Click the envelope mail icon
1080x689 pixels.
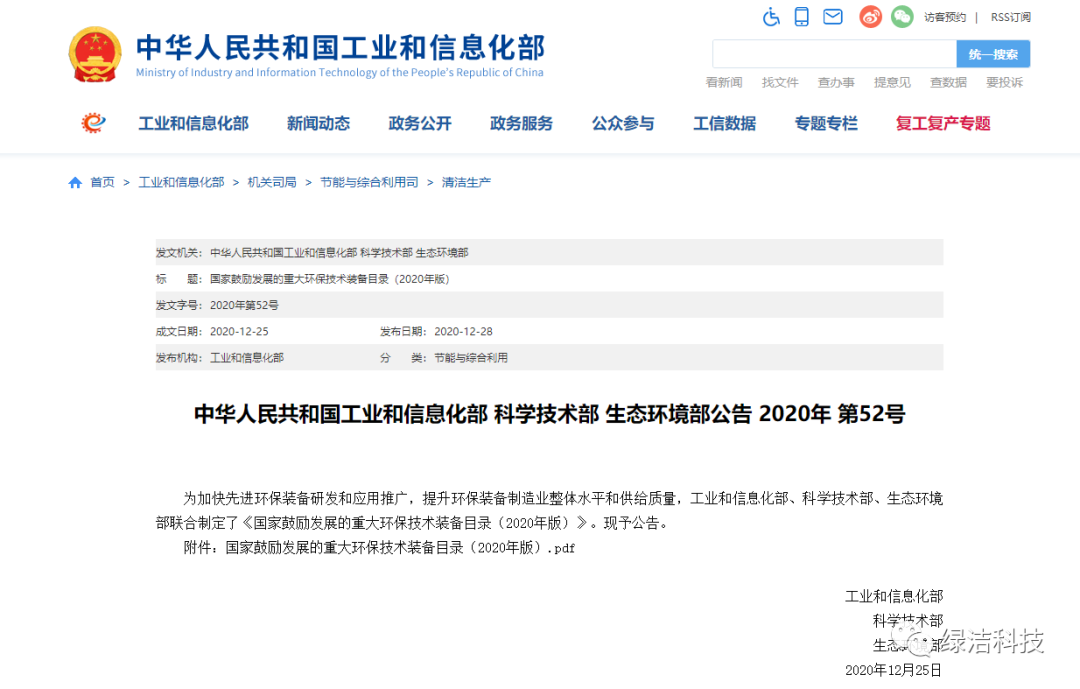pyautogui.click(x=832, y=17)
